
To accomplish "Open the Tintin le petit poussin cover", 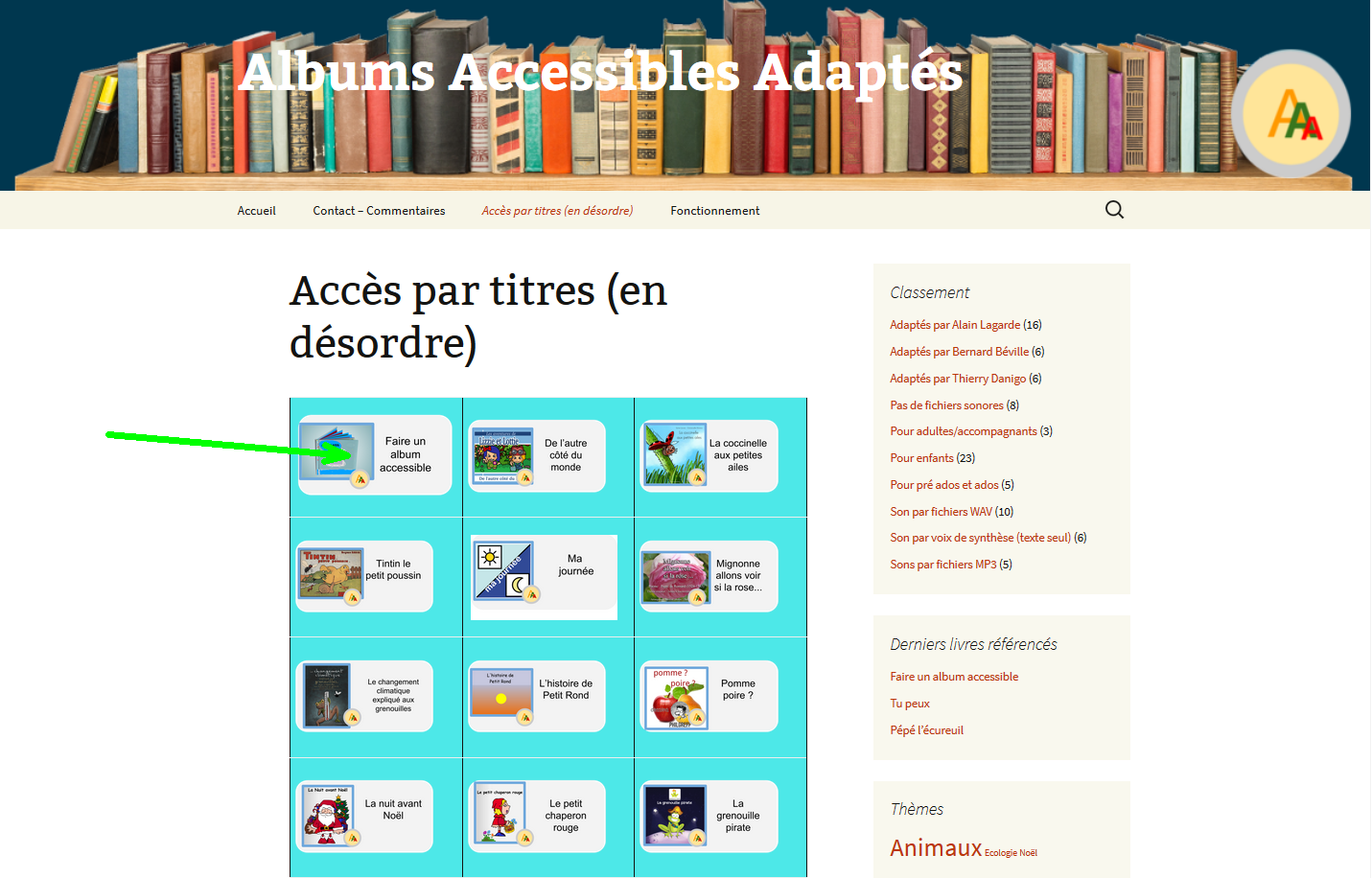I will [x=331, y=575].
